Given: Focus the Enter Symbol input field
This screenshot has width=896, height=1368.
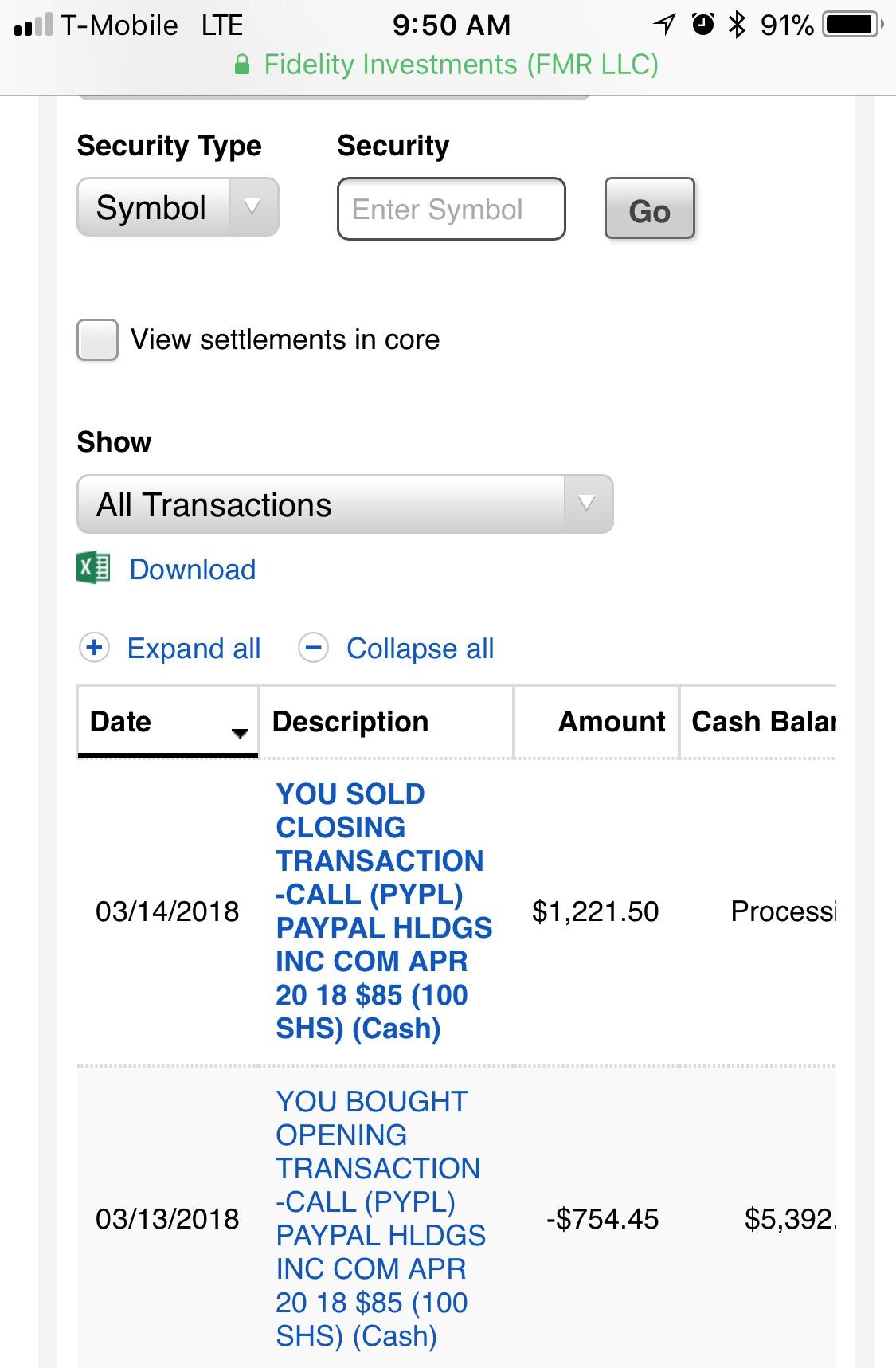Looking at the screenshot, I should pyautogui.click(x=451, y=210).
